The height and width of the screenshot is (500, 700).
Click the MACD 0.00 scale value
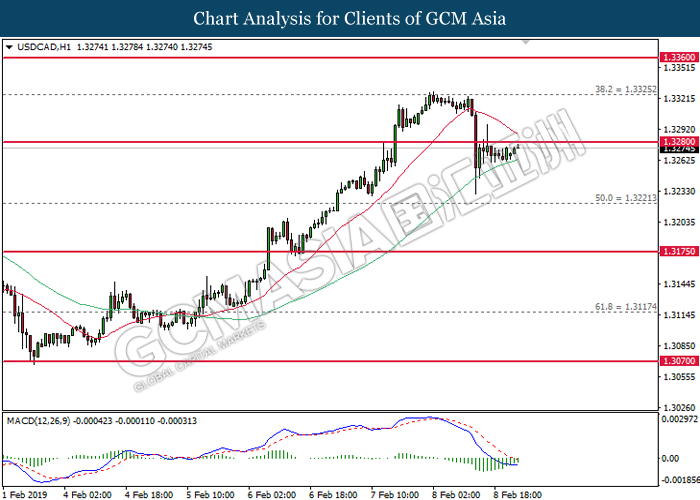(671, 458)
